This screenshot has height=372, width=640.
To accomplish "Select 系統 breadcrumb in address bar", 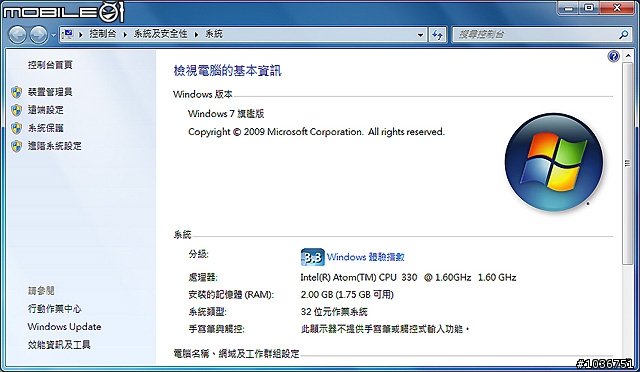I will 214,34.
